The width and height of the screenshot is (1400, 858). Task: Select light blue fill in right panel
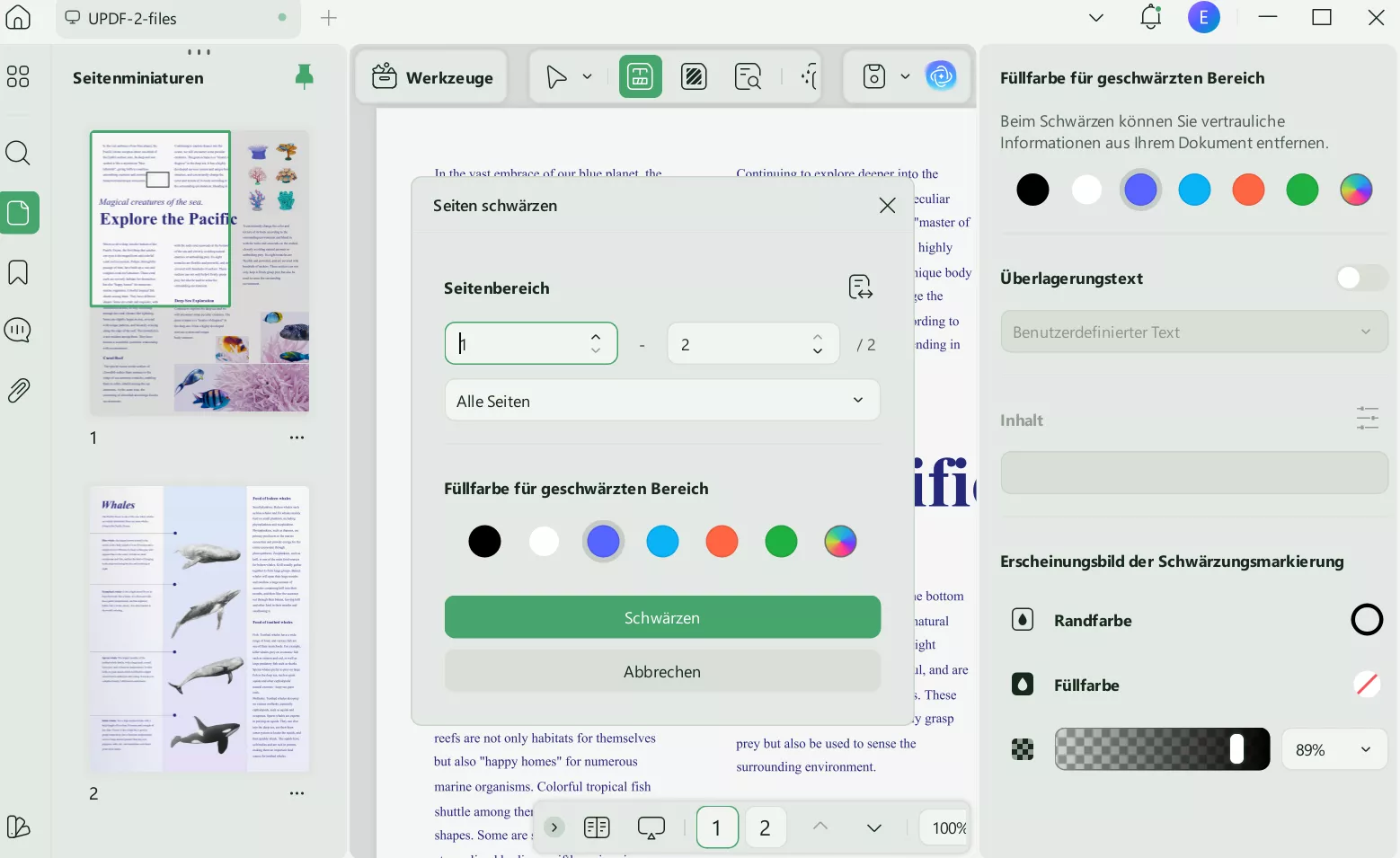tap(1194, 190)
